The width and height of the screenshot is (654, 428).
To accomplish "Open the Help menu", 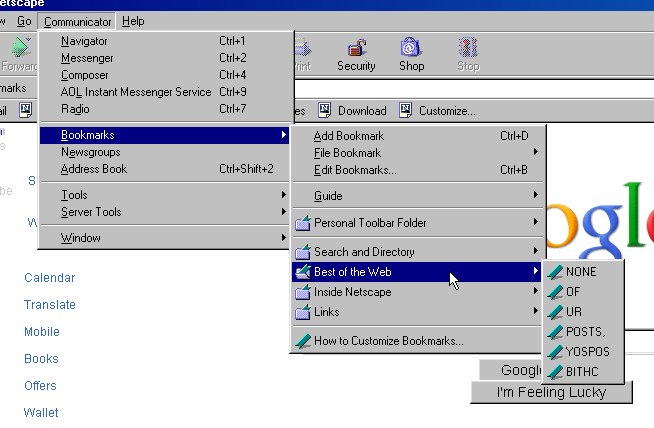I will click(133, 21).
